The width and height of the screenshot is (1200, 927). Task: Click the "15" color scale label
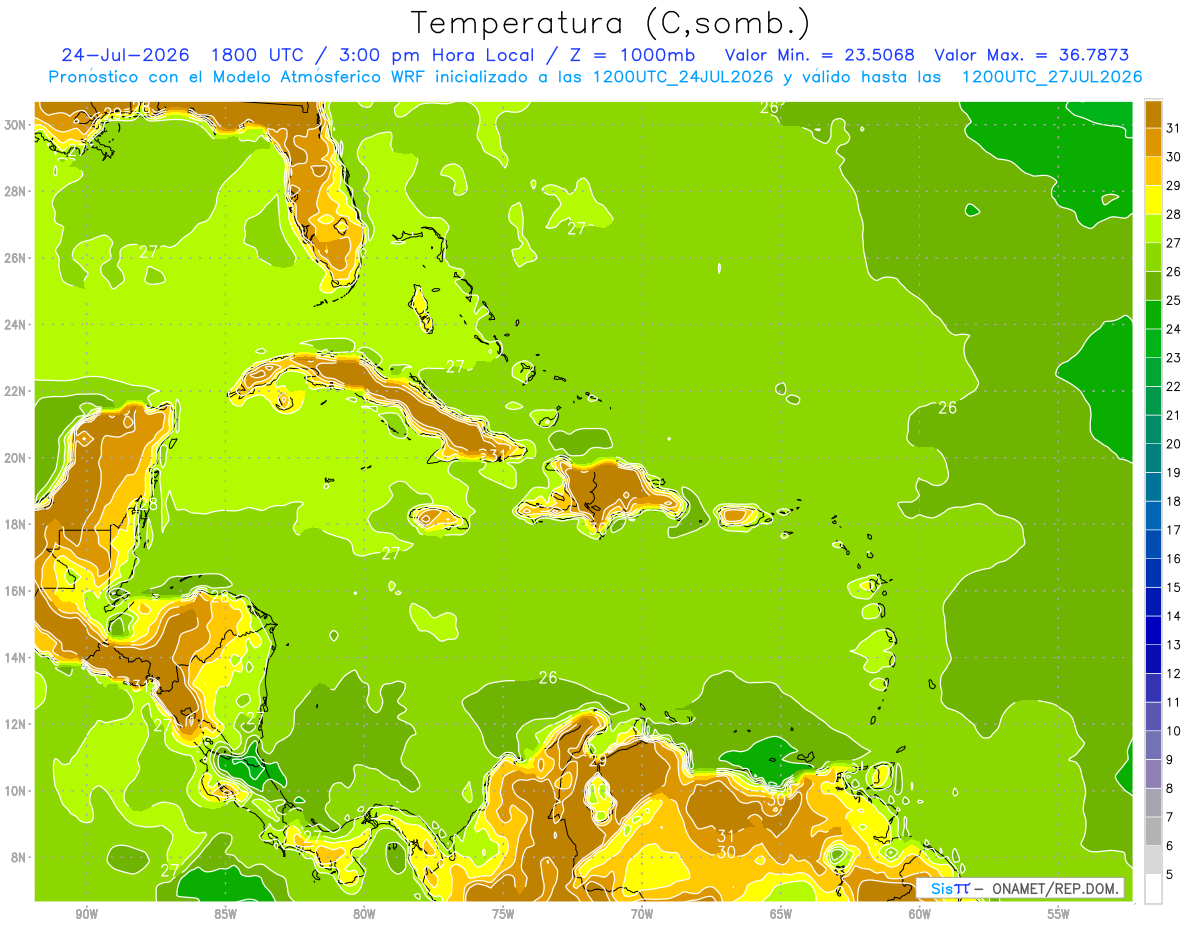[1174, 588]
